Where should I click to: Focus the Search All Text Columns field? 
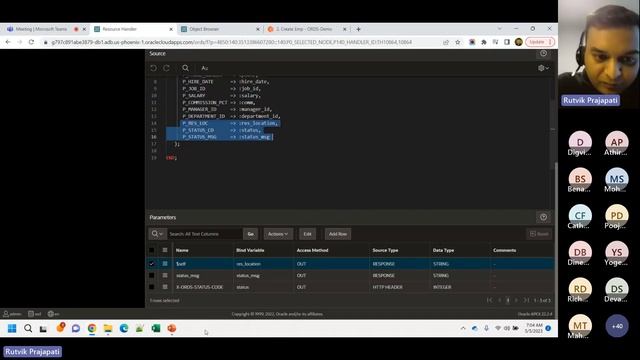coord(204,234)
